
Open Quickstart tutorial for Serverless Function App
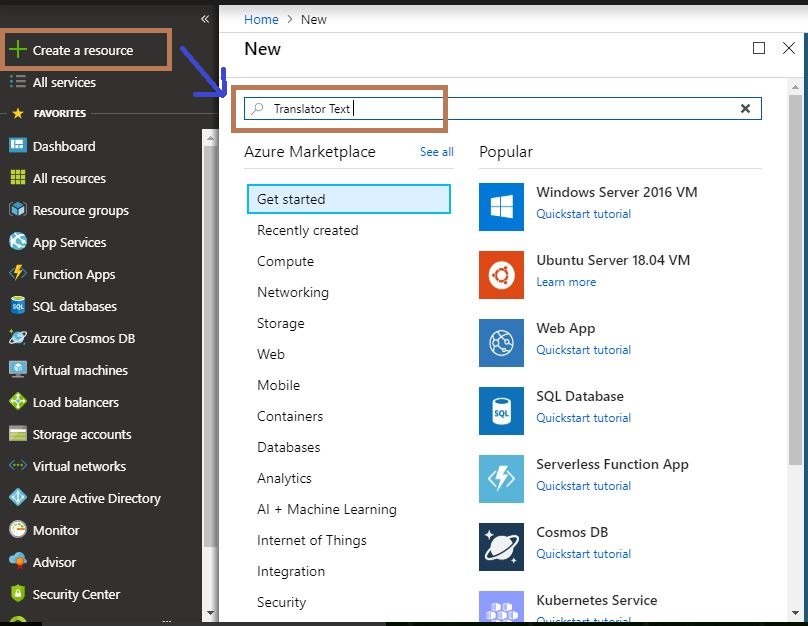coord(583,486)
